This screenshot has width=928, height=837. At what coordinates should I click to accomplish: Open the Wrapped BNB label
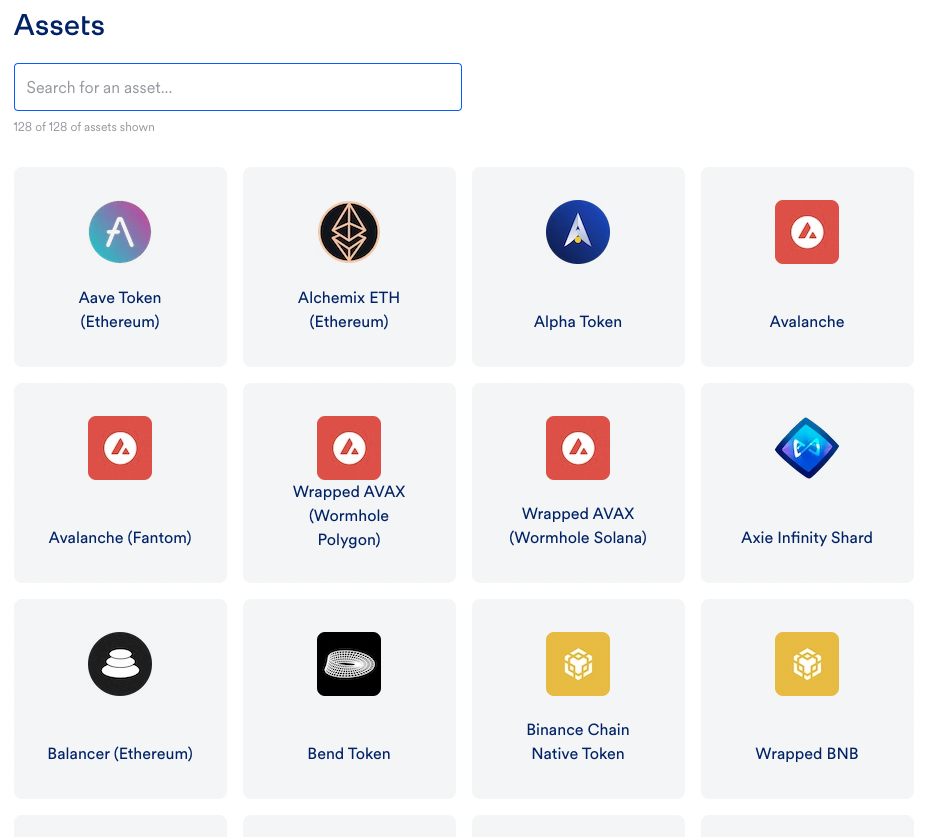coord(807,754)
